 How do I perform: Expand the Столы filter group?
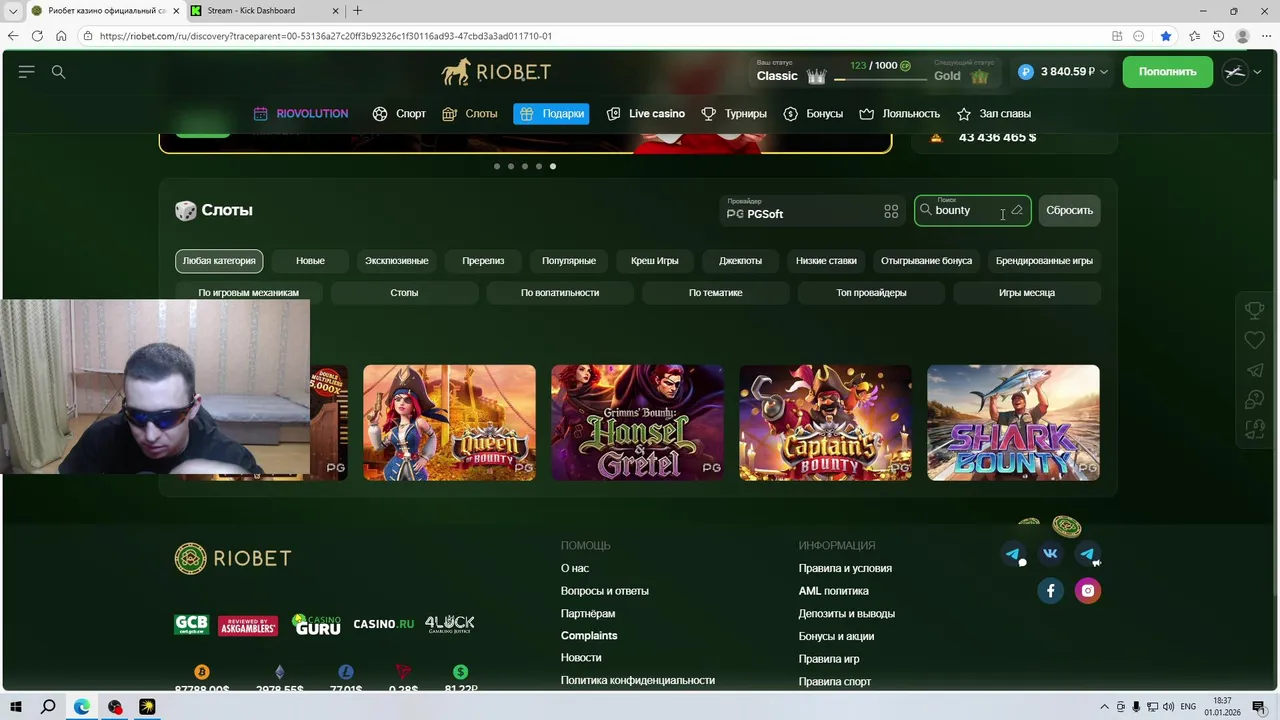(x=404, y=293)
